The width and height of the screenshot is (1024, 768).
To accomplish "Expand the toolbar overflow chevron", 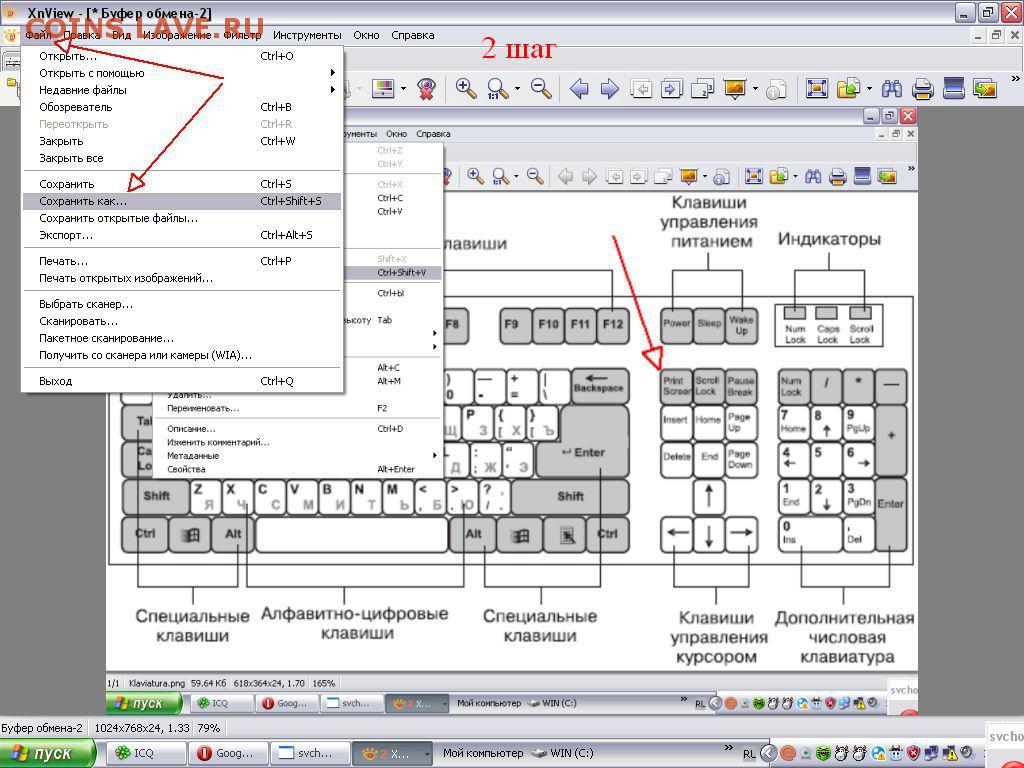I will pyautogui.click(x=1015, y=80).
